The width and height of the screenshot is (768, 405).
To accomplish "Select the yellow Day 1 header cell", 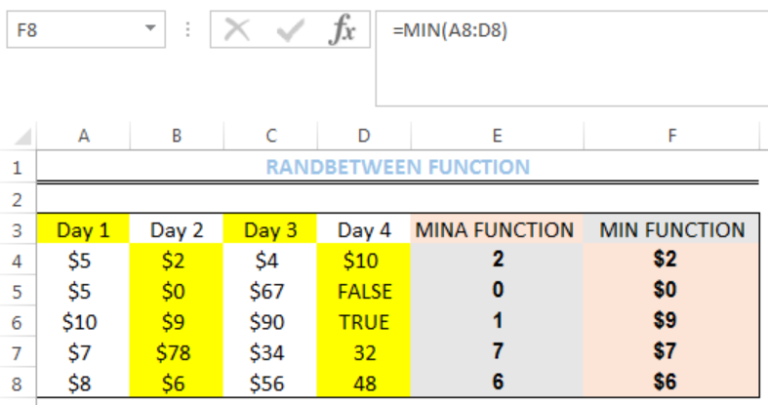I will pyautogui.click(x=83, y=229).
